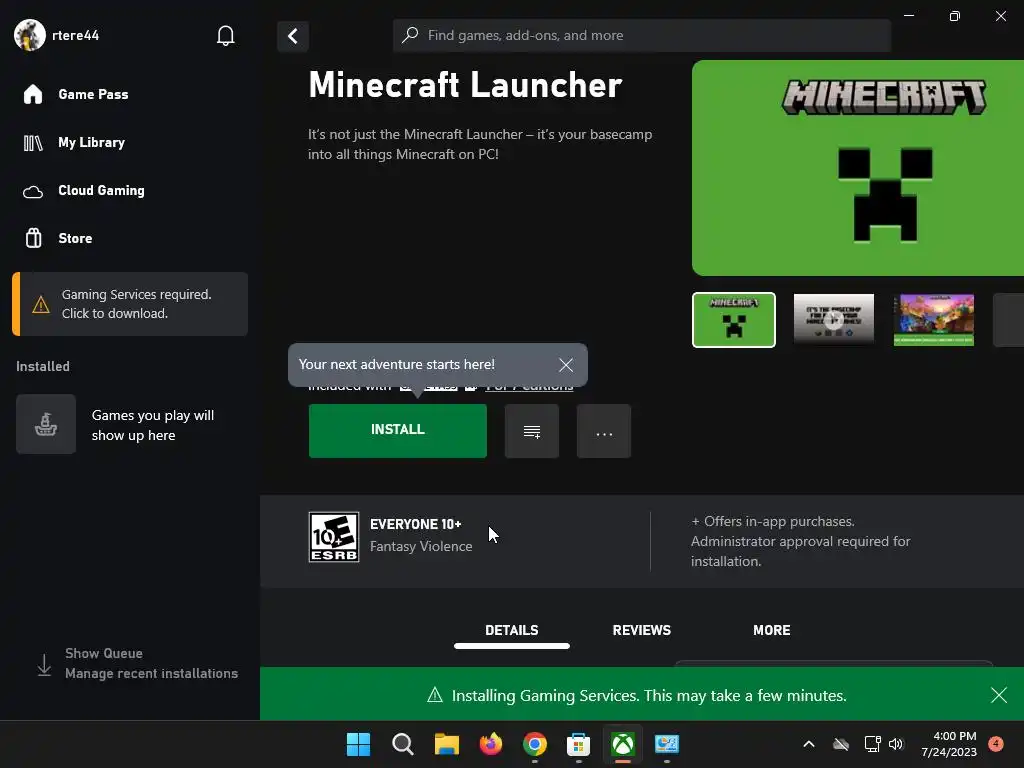1024x768 pixels.
Task: Switch to the REVIEWS tab
Action: click(641, 631)
